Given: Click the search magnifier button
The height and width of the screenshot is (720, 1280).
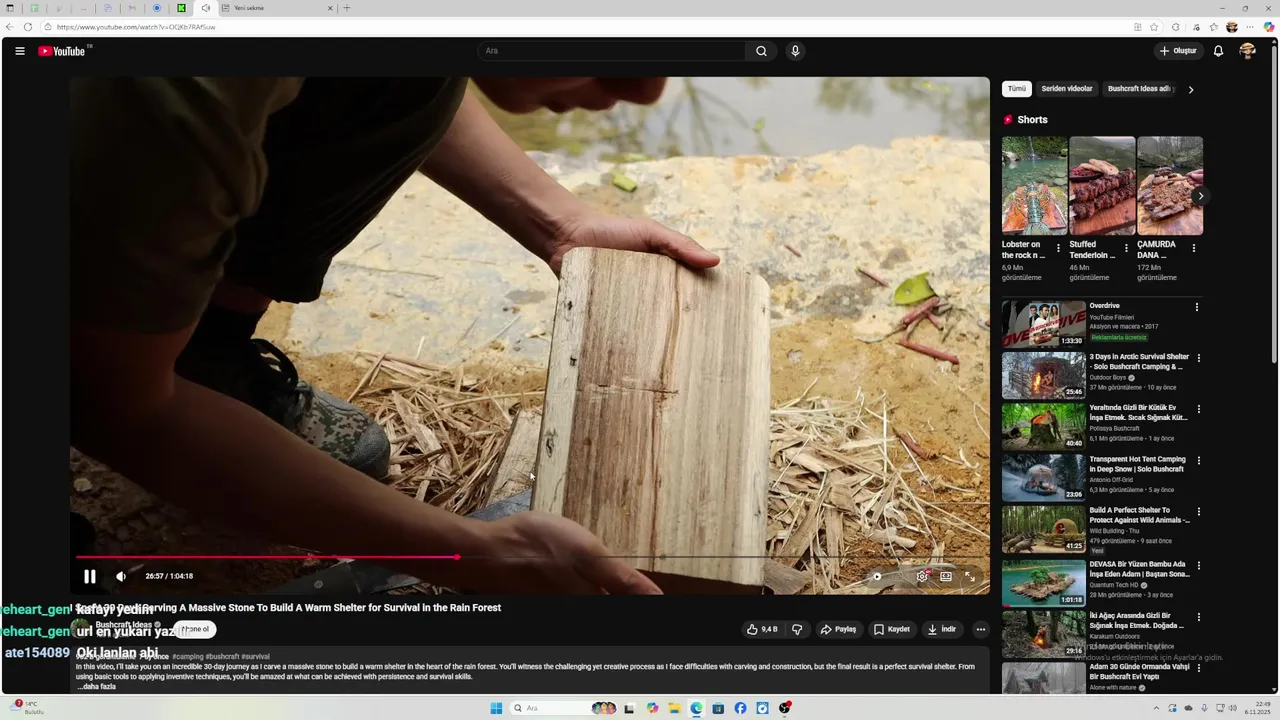Looking at the screenshot, I should click(761, 51).
